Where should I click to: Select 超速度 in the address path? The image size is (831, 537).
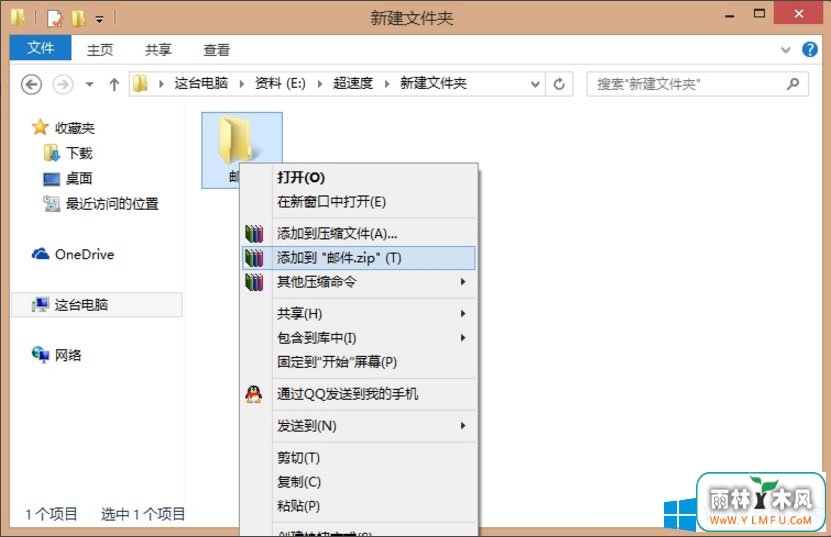coord(353,83)
